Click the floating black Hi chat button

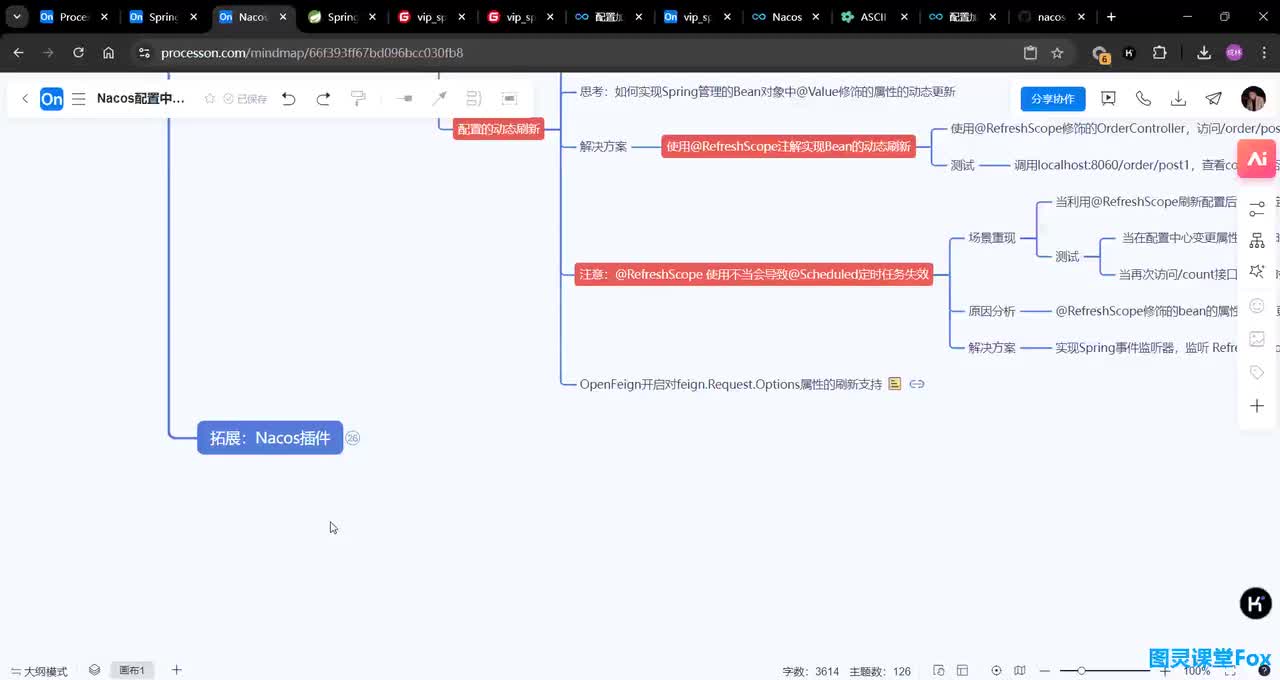click(x=1256, y=603)
